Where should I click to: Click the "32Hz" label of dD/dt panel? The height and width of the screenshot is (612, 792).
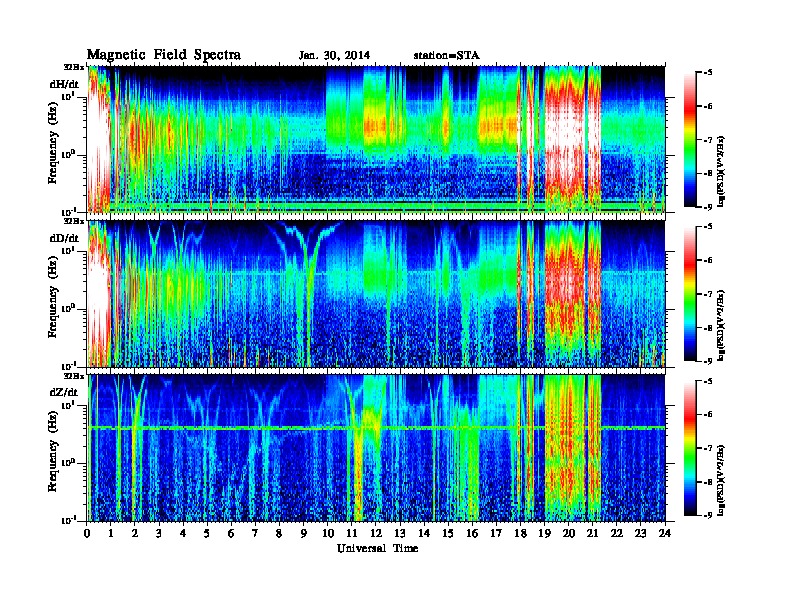click(x=74, y=221)
